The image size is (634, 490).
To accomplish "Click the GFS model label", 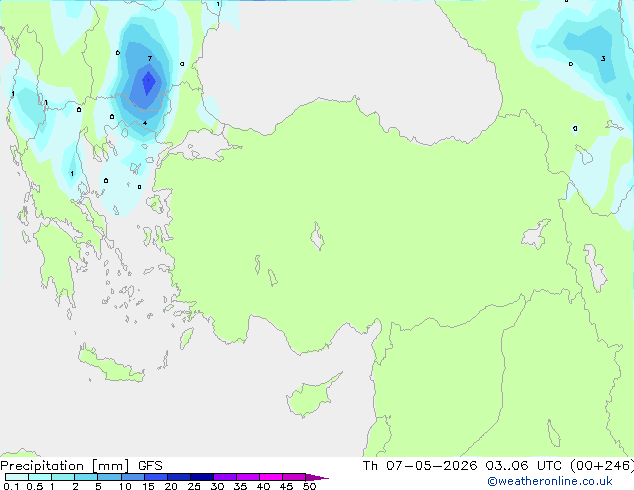I will coord(150,465).
